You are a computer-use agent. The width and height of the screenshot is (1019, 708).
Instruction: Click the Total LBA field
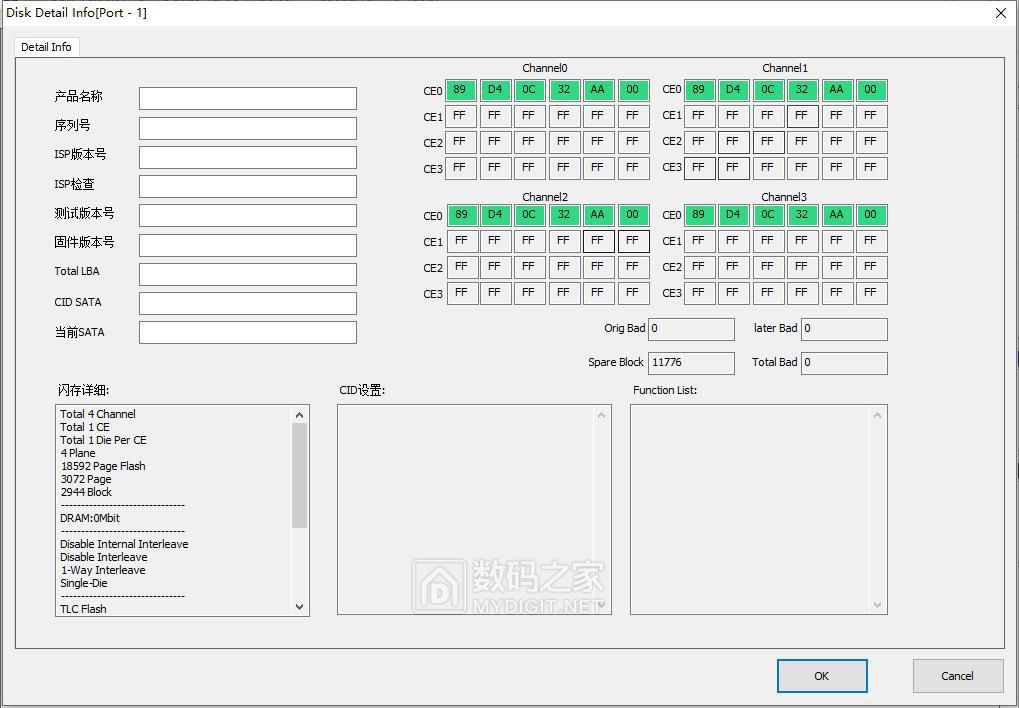[x=247, y=274]
